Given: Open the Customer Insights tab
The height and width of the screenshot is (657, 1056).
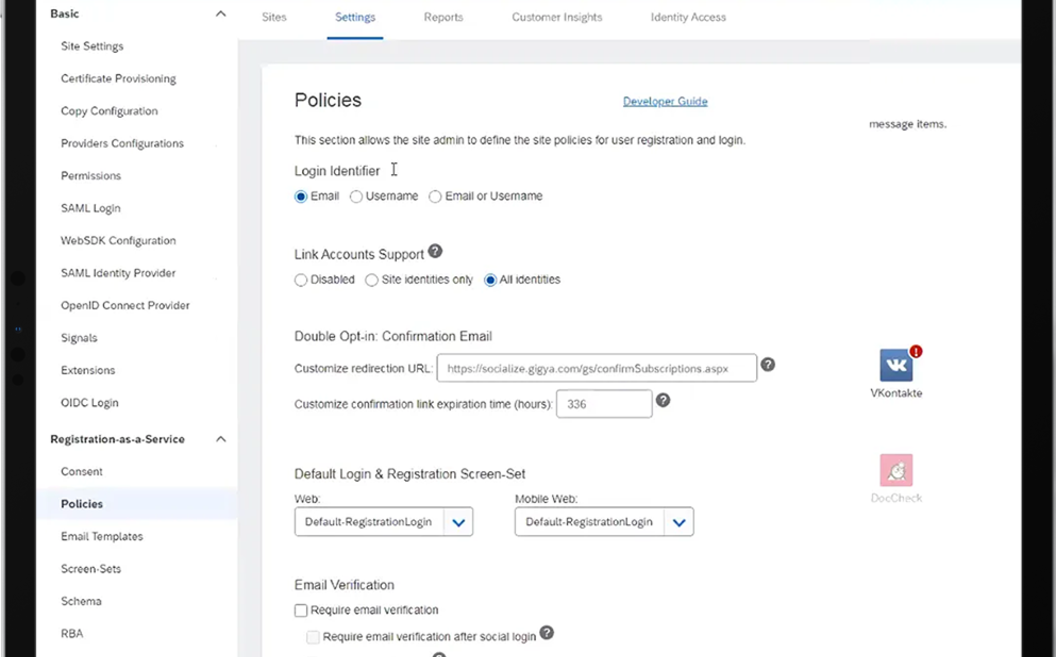Looking at the screenshot, I should pos(556,17).
